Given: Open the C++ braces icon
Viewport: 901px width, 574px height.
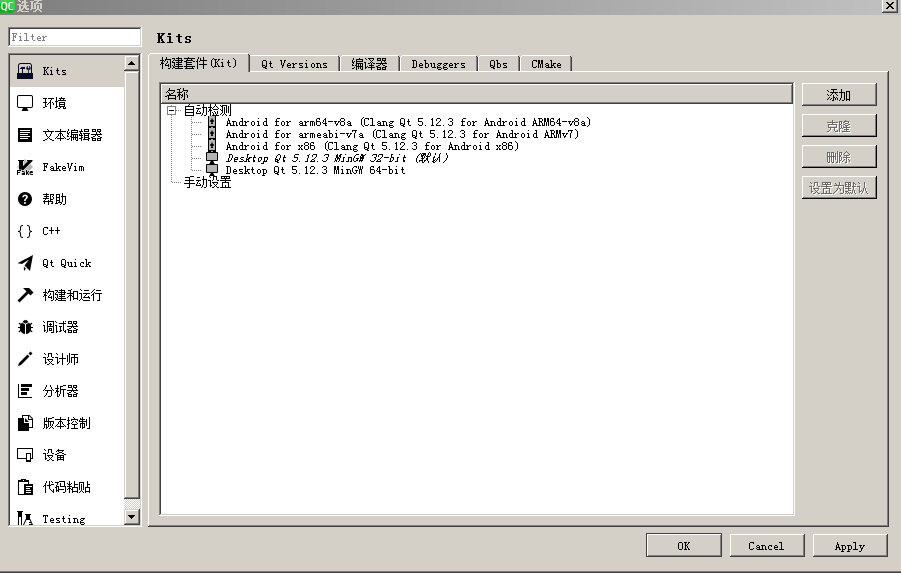Looking at the screenshot, I should pyautogui.click(x=25, y=231).
